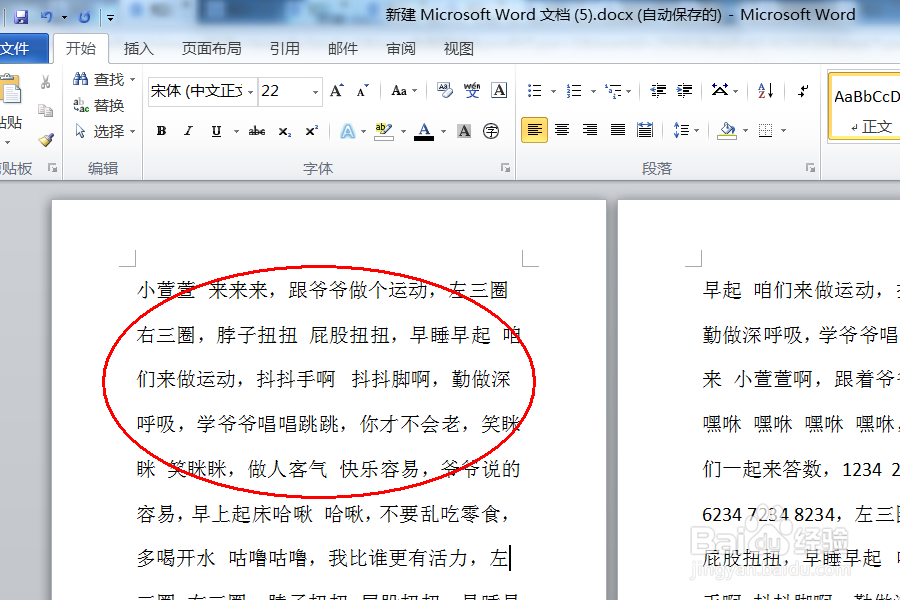Open the 文件 File menu
The height and width of the screenshot is (600, 900).
[x=17, y=49]
